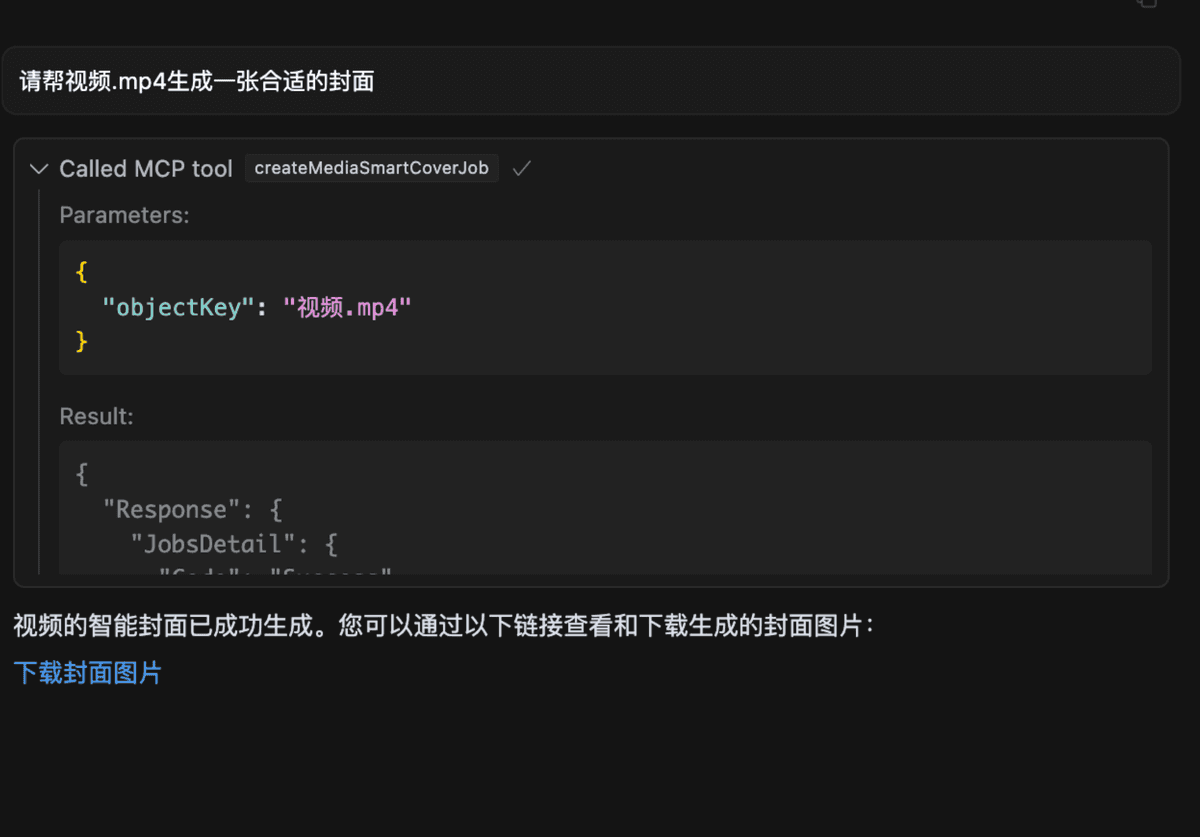
Task: Click the "Called MCP tool" label
Action: tap(146, 169)
